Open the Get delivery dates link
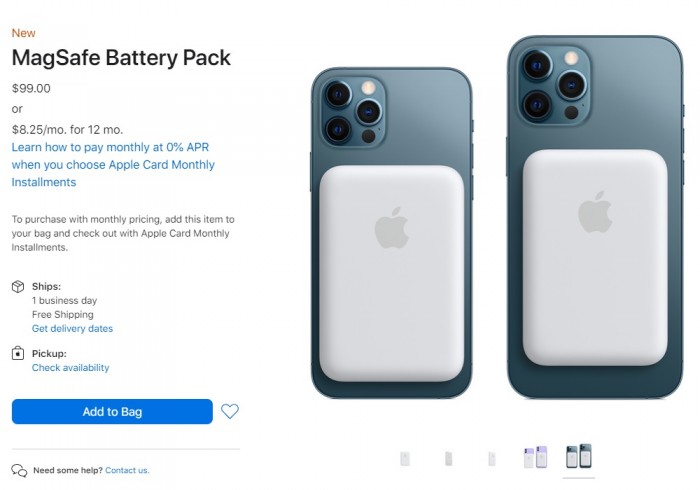The width and height of the screenshot is (700, 490). [72, 328]
